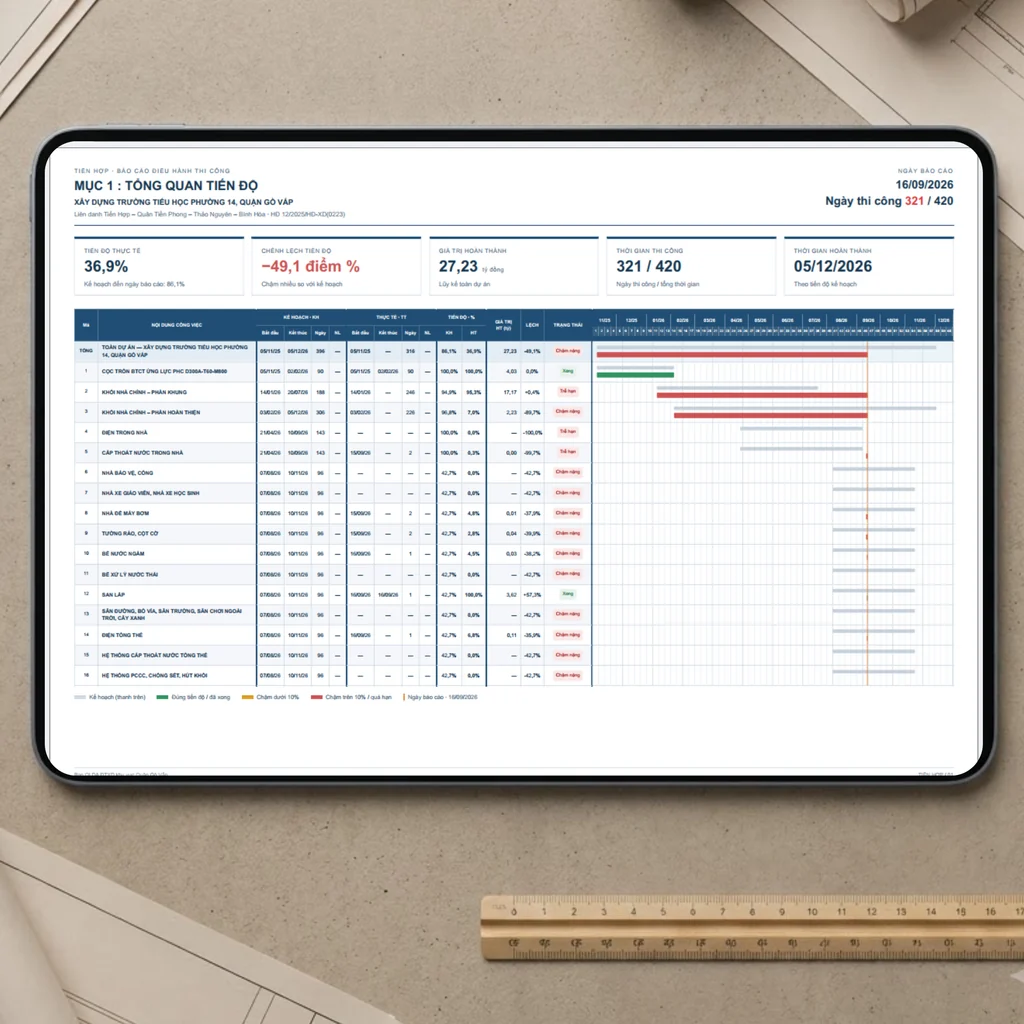Screen dimensions: 1024x1024
Task: Click the red Gantt bar for PHẦN KHUNG row
Action: point(762,396)
